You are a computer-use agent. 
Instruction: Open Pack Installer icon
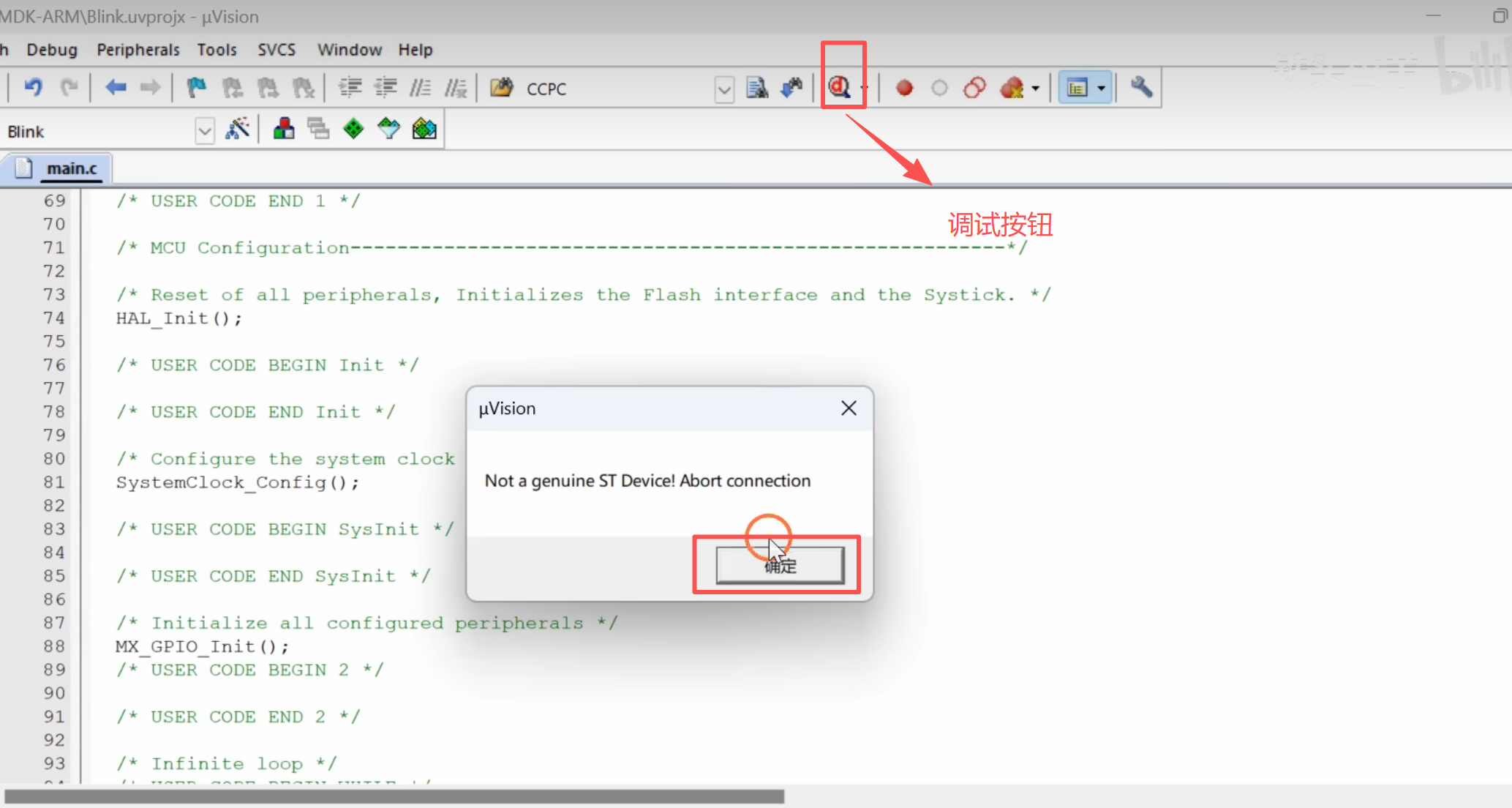(424, 130)
